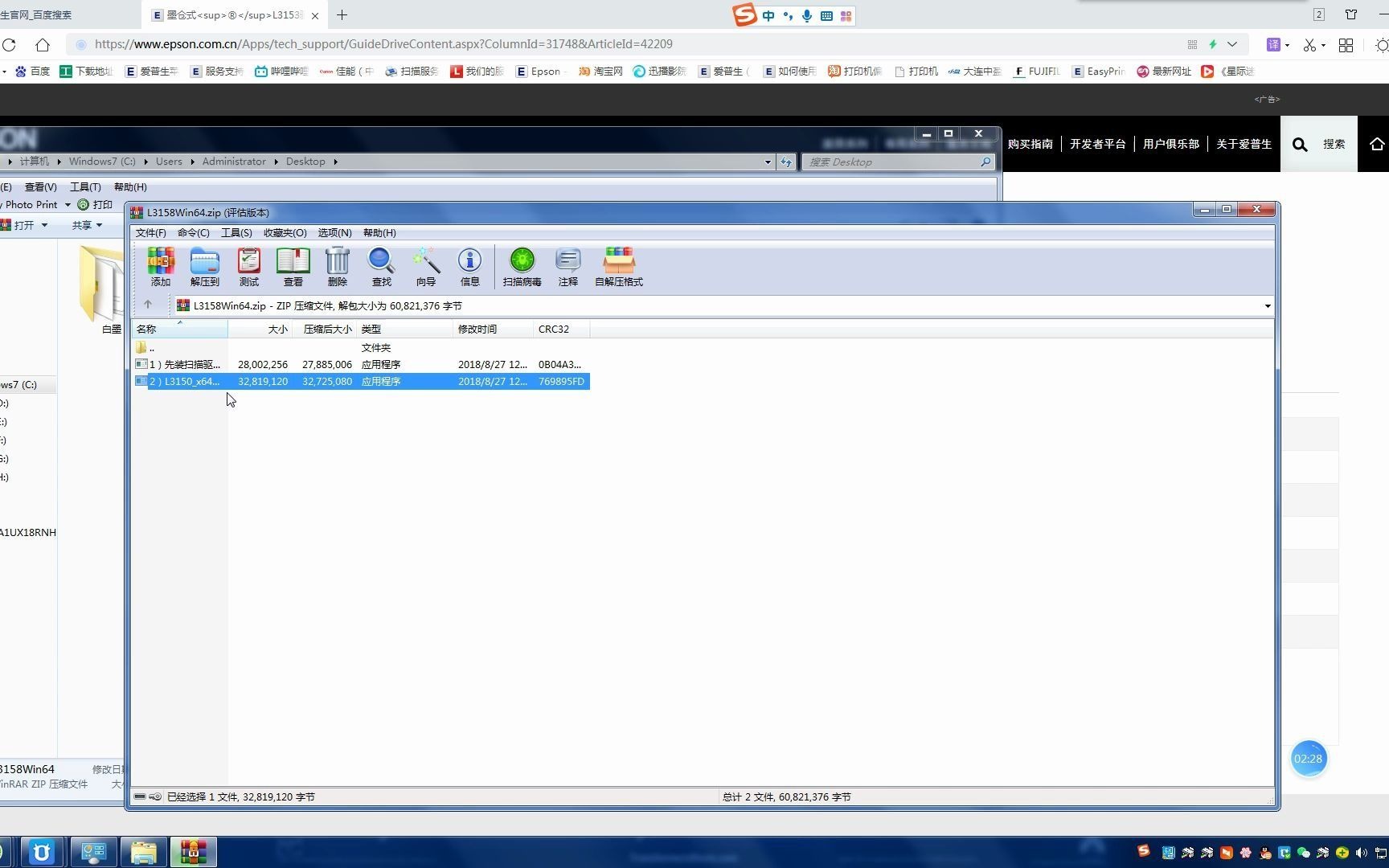The image size is (1389, 868).
Task: Click the volume speaker icon in system tray
Action: click(x=1361, y=853)
